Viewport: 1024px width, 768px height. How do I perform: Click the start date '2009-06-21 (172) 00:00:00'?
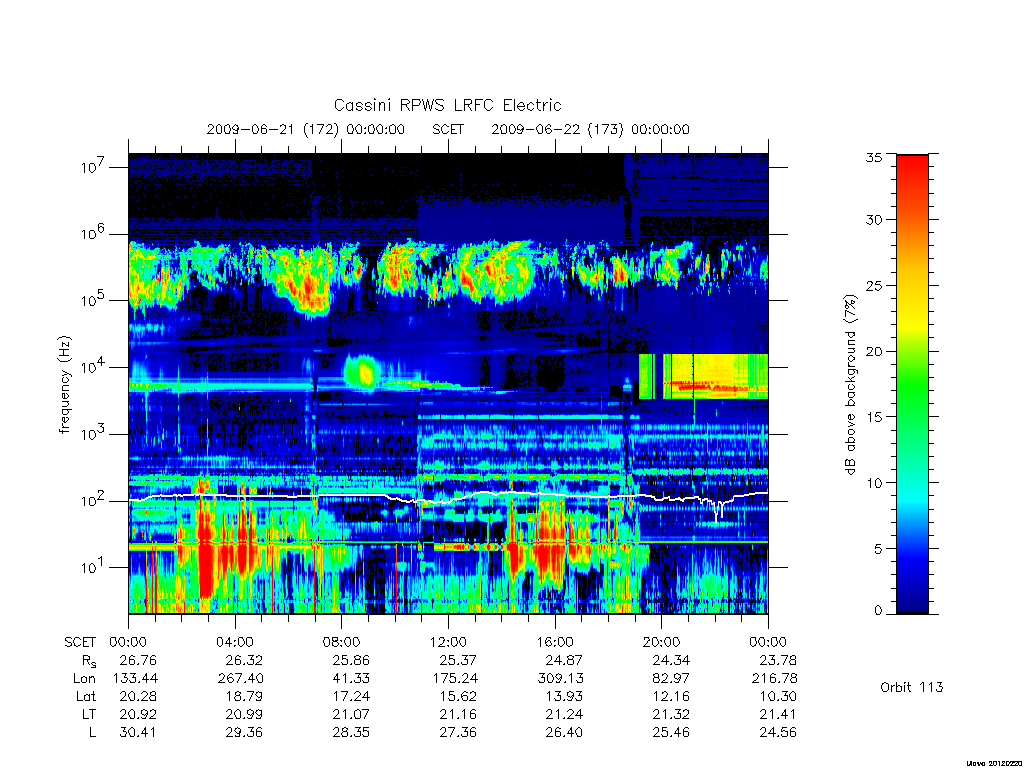coord(306,129)
